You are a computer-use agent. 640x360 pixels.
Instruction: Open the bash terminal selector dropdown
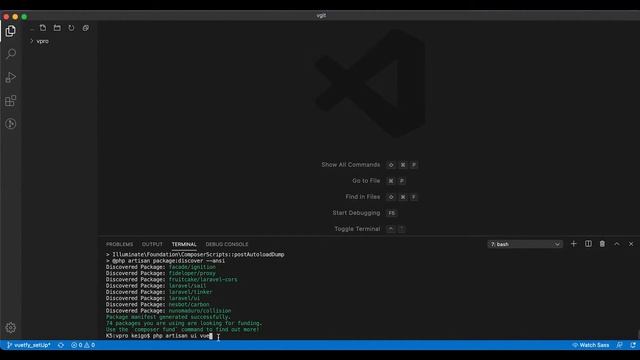coord(525,244)
